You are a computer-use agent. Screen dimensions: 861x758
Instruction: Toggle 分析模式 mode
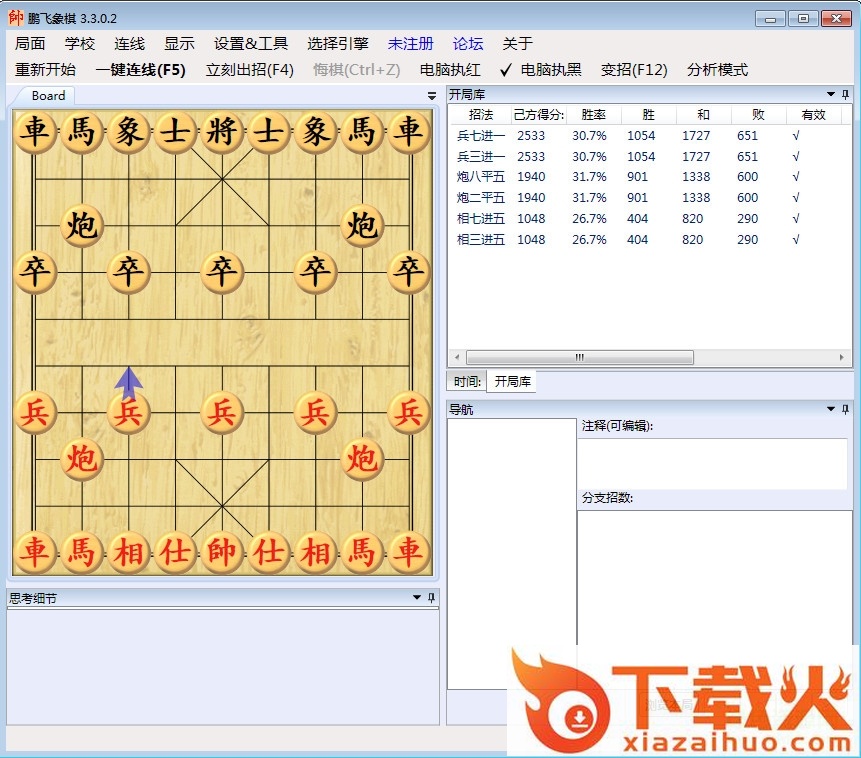click(717, 70)
